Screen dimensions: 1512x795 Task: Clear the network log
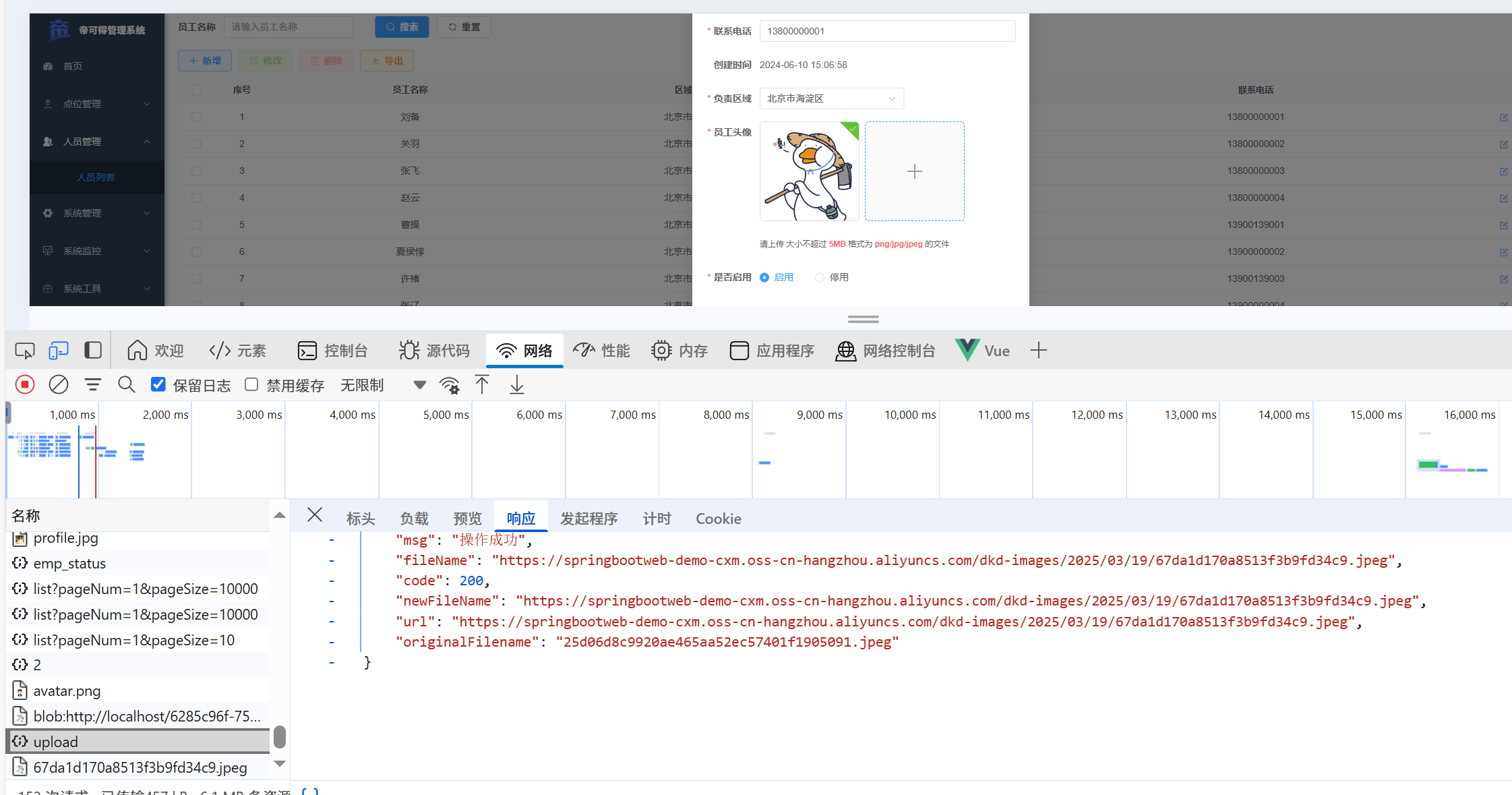click(x=59, y=384)
